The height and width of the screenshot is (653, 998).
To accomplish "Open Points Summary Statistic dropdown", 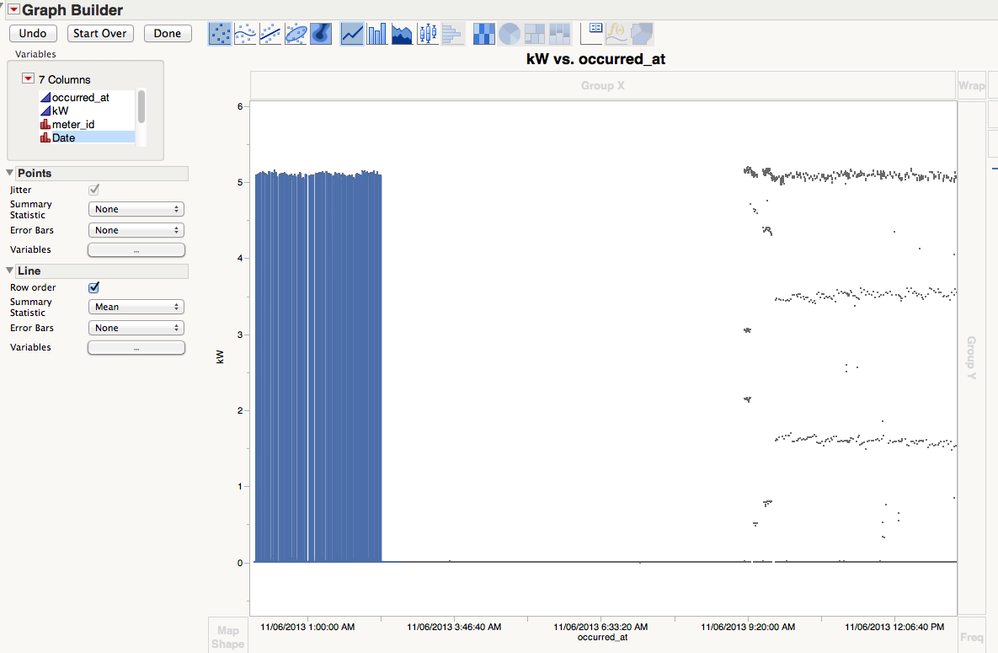I will coord(136,209).
